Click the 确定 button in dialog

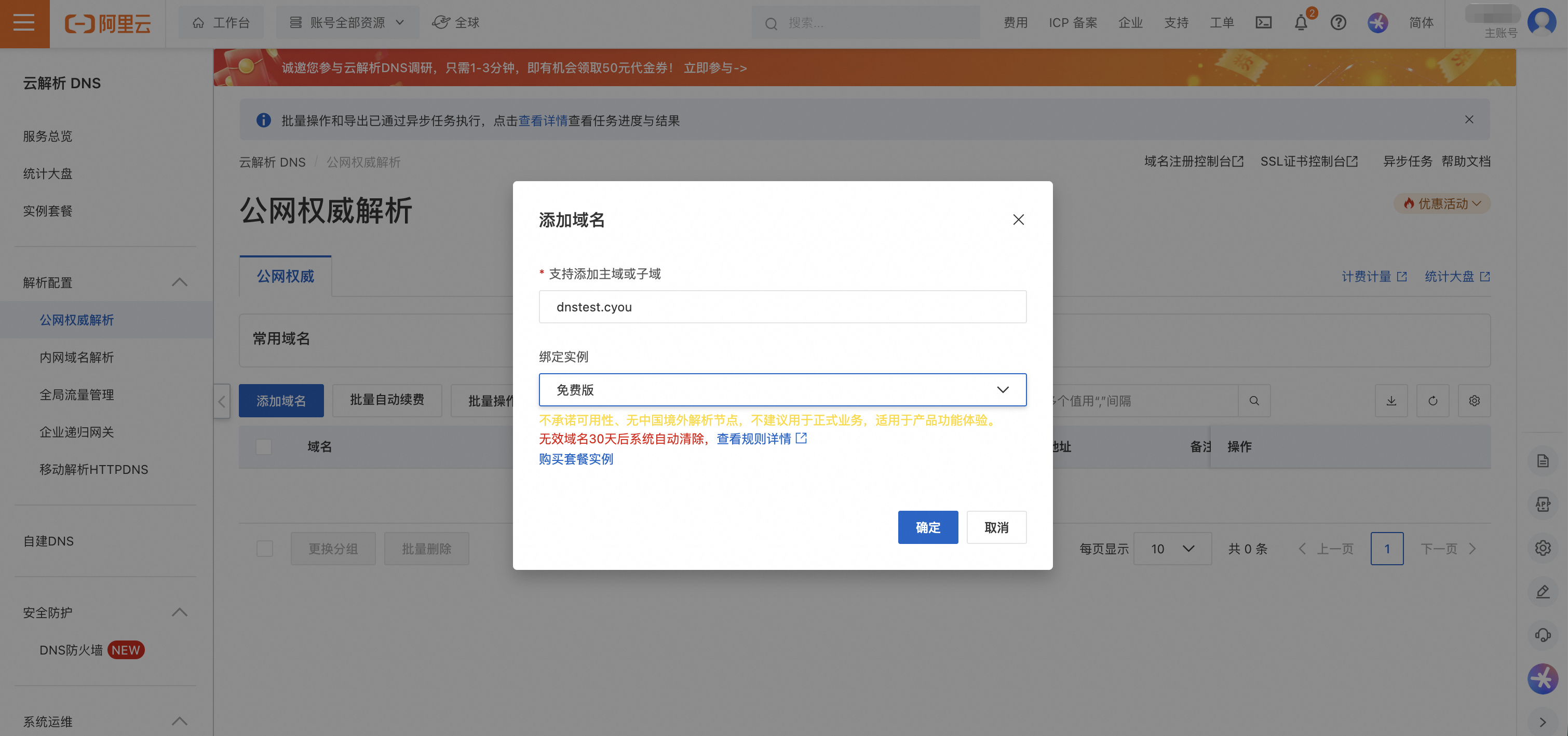pyautogui.click(x=928, y=527)
